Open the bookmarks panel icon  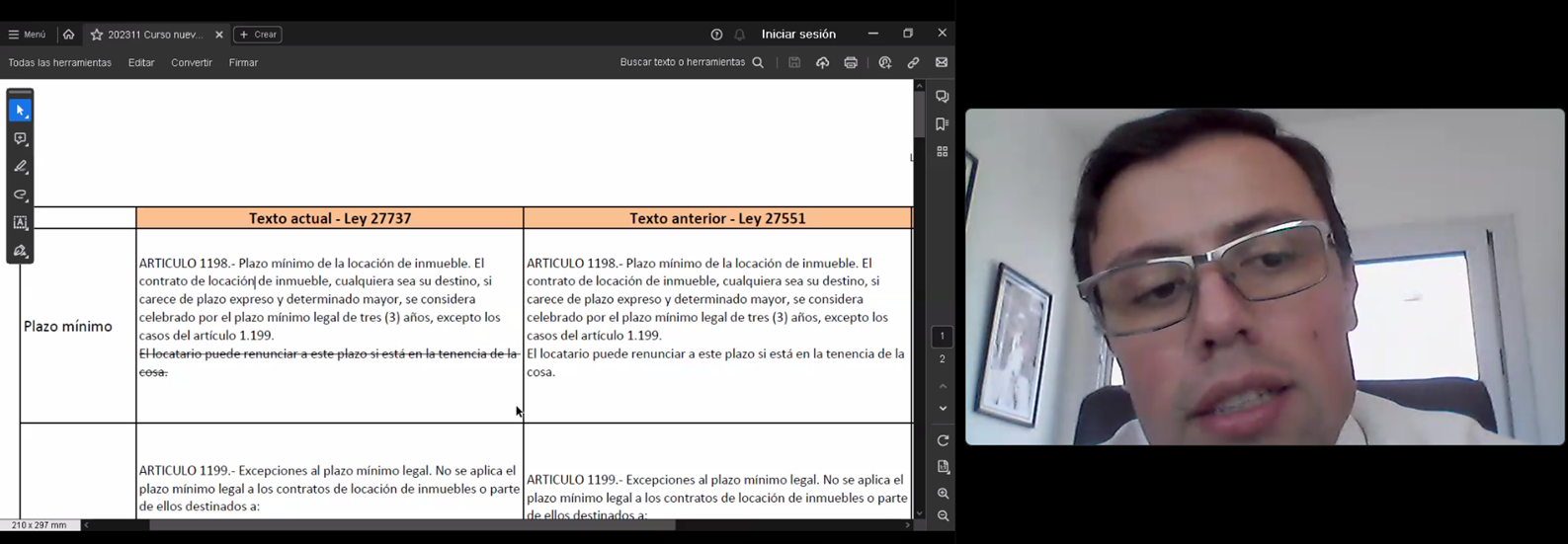tap(943, 124)
